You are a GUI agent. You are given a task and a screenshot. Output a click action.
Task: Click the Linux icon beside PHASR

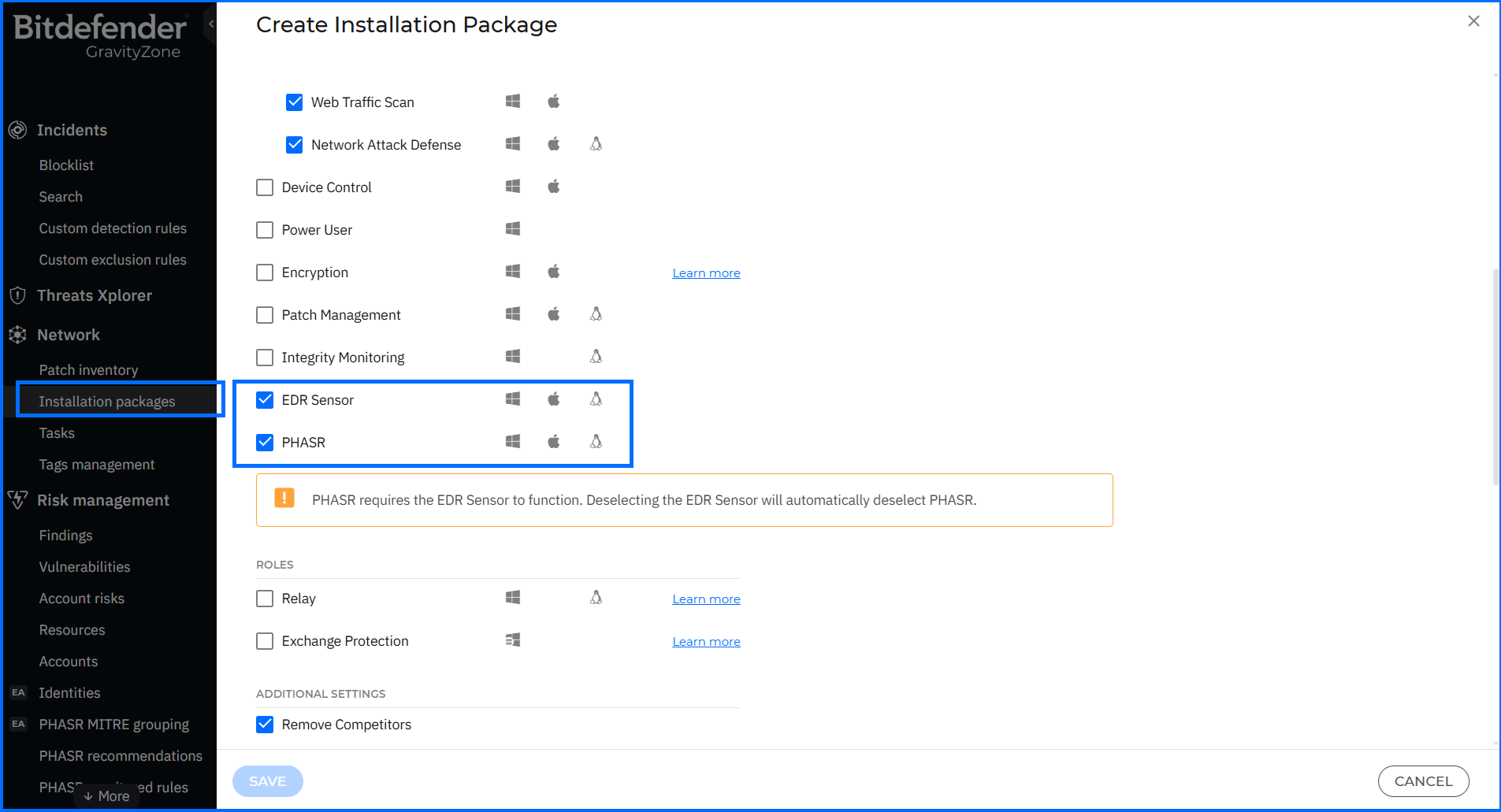(596, 442)
